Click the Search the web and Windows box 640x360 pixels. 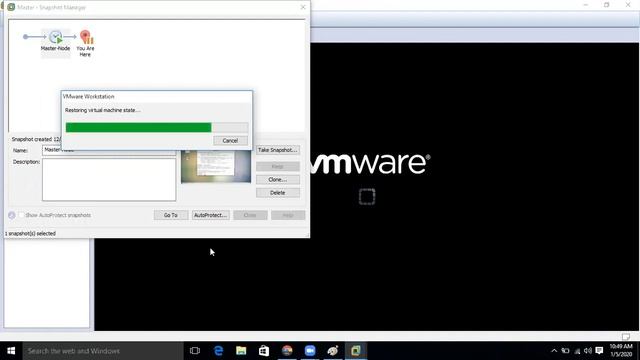103,351
